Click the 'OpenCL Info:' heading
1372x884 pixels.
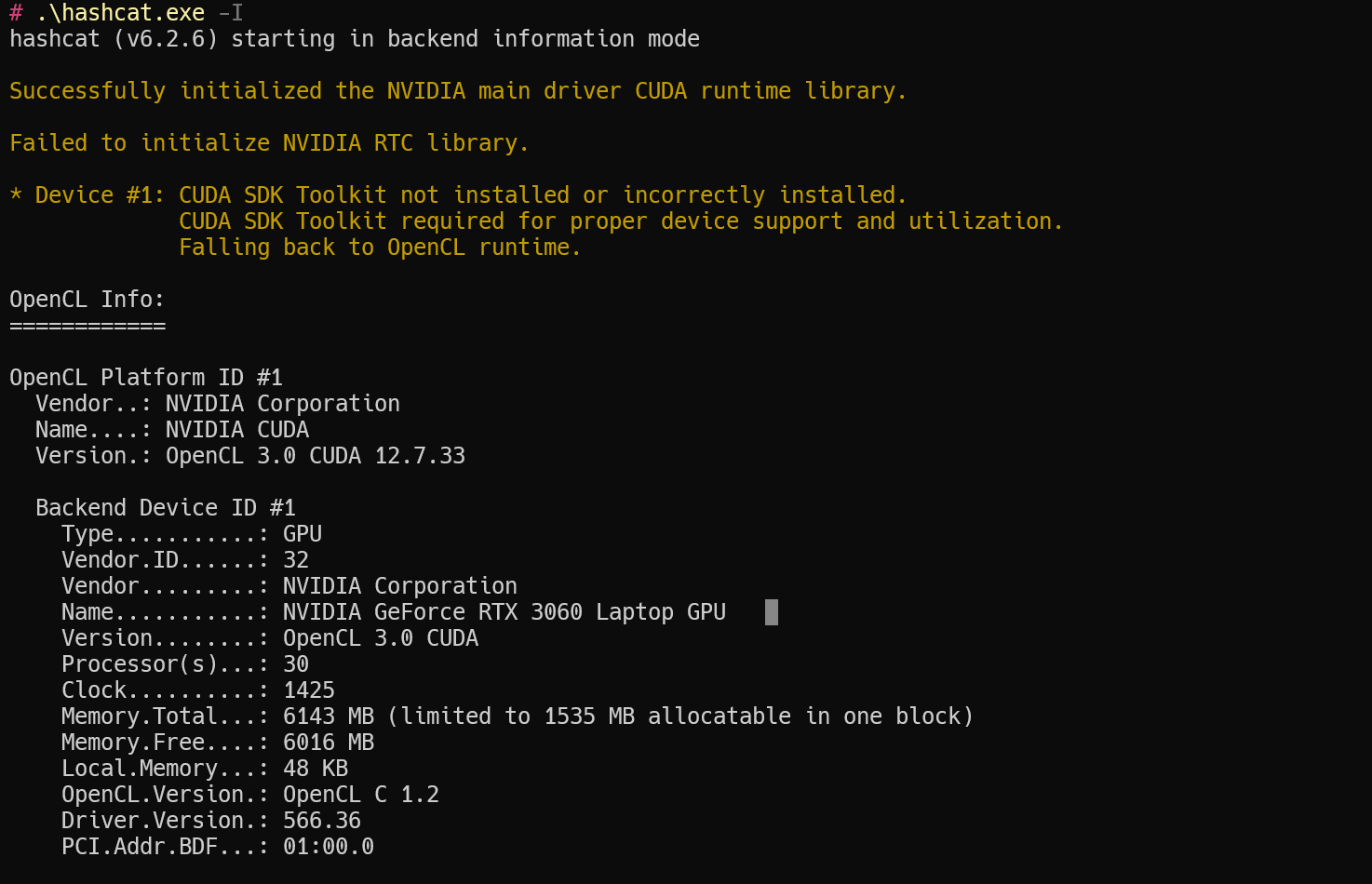click(87, 300)
